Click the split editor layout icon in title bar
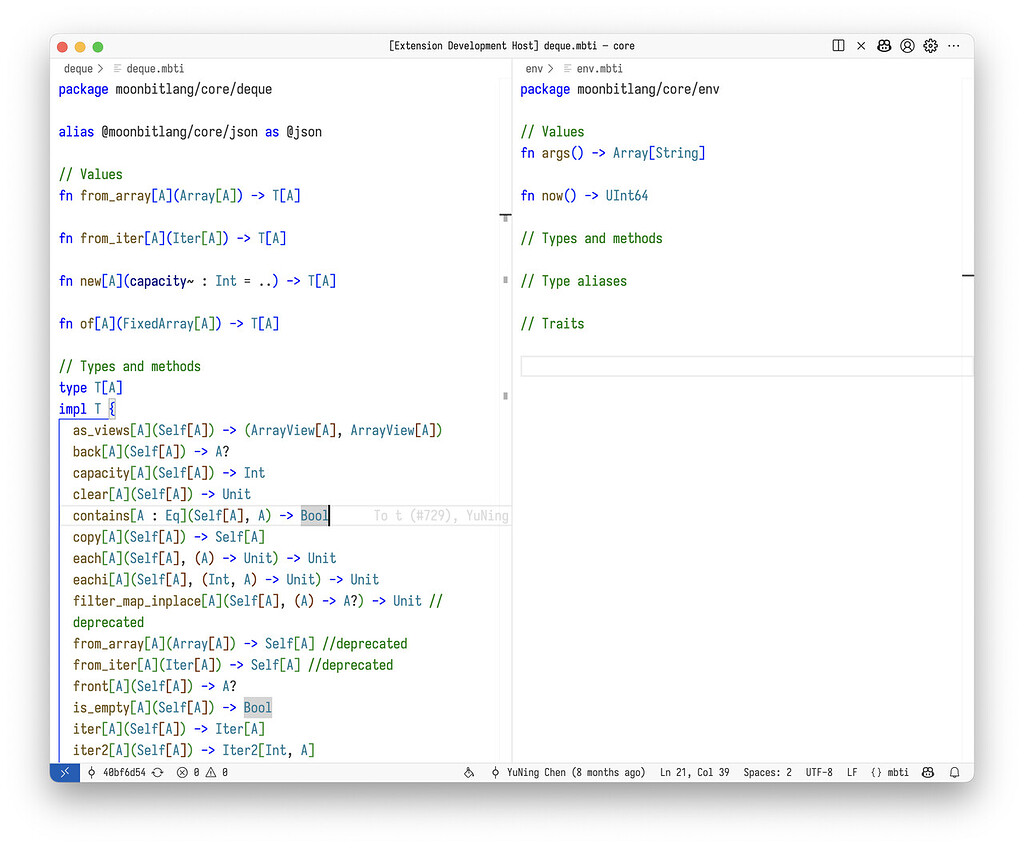This screenshot has width=1024, height=848. [838, 46]
